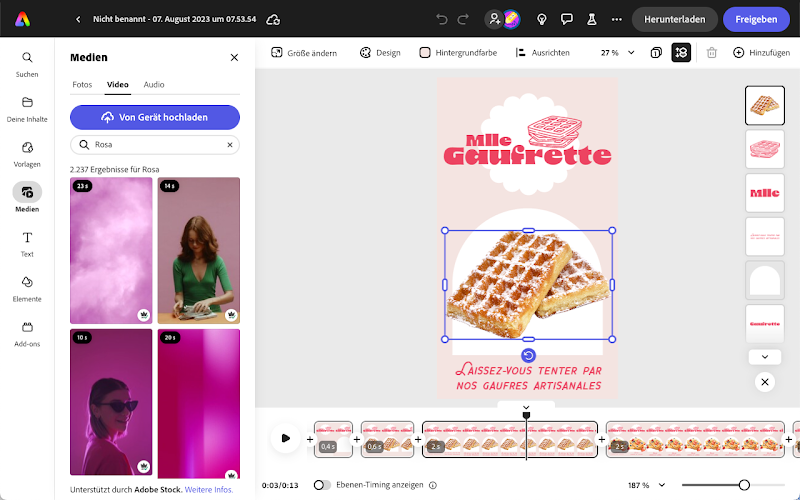The width and height of the screenshot is (800, 500).
Task: Close the Medien panel
Action: (234, 58)
